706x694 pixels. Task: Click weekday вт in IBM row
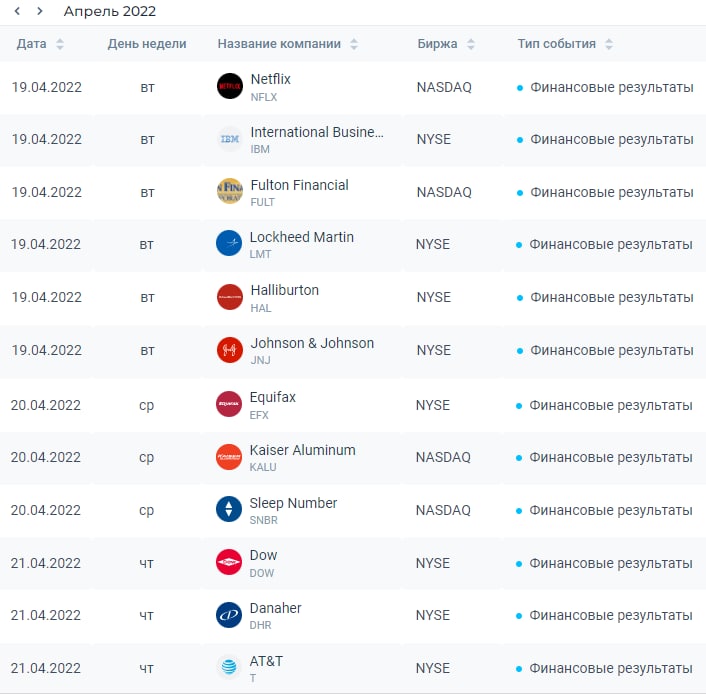tap(147, 140)
